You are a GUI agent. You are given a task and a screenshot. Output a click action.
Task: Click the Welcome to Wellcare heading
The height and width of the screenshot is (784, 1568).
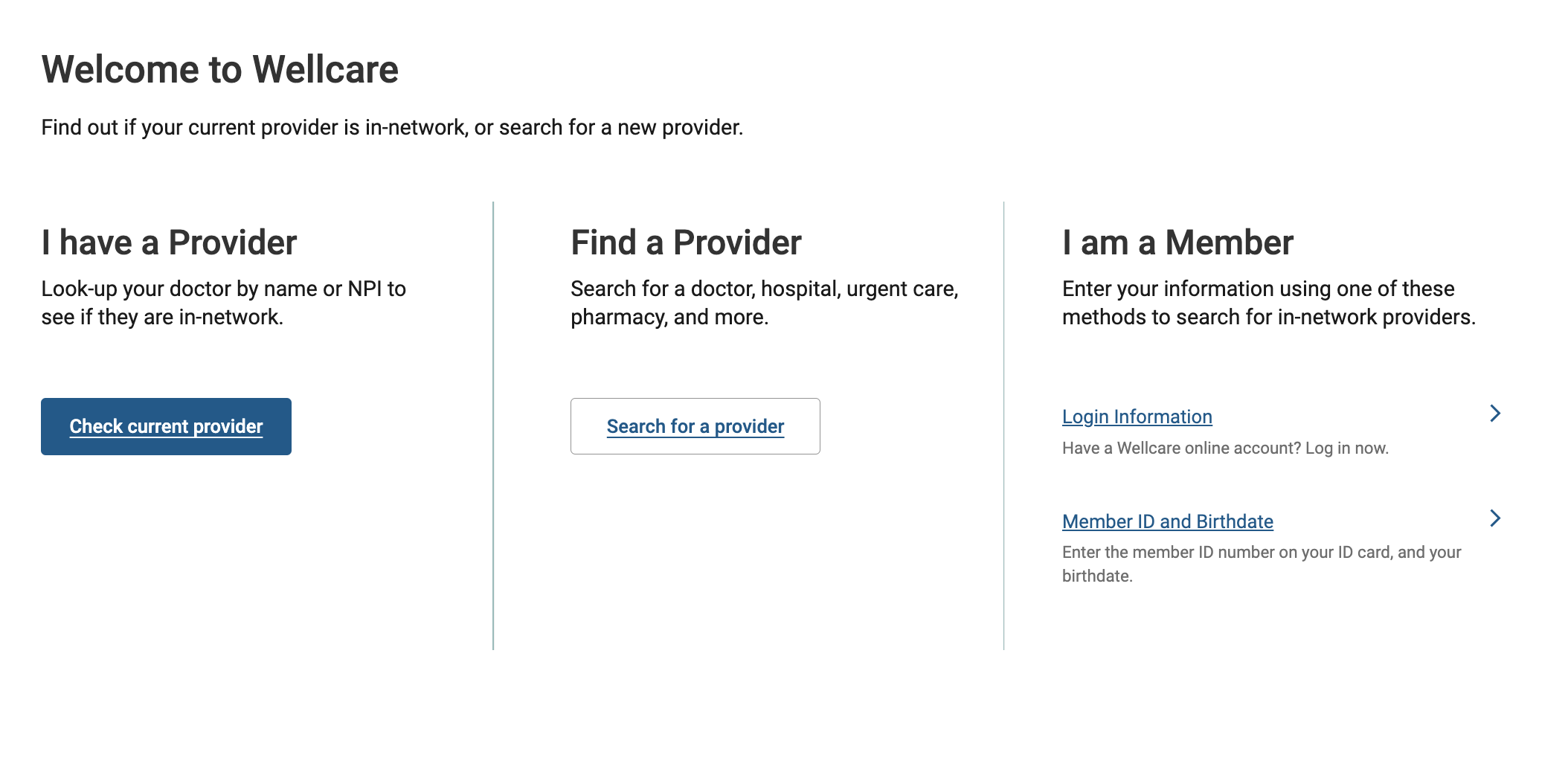[x=219, y=70]
